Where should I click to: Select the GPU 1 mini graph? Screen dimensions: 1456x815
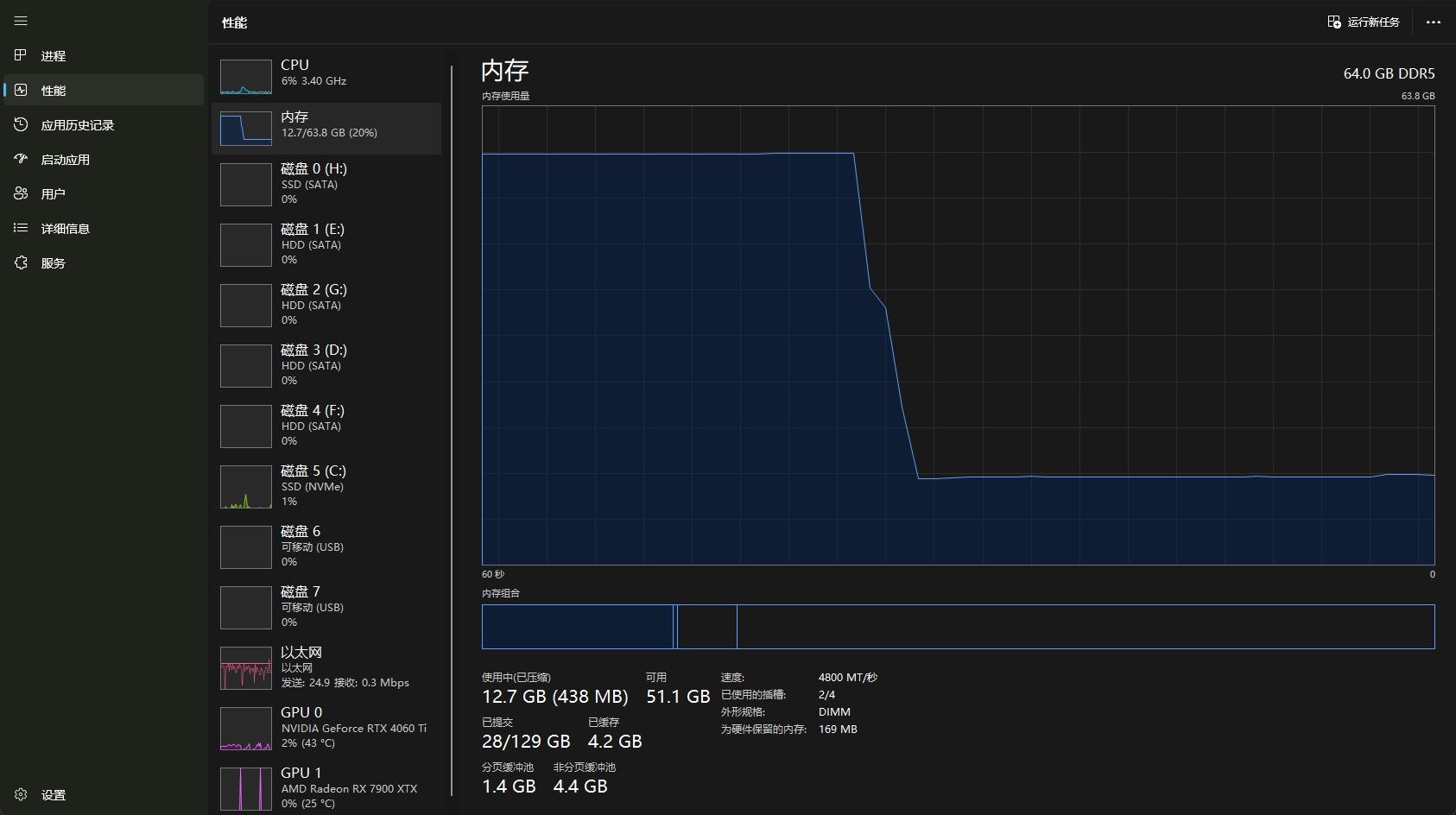click(246, 789)
